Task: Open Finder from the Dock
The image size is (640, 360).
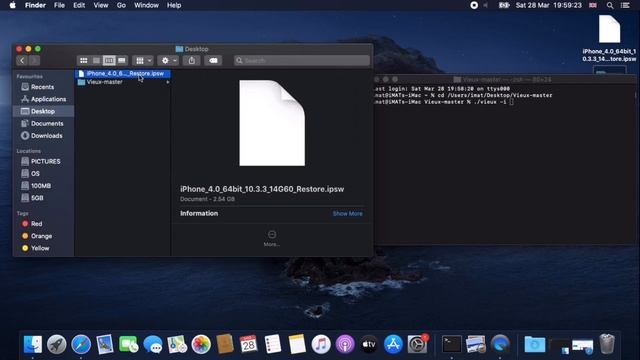Action: click(33, 344)
